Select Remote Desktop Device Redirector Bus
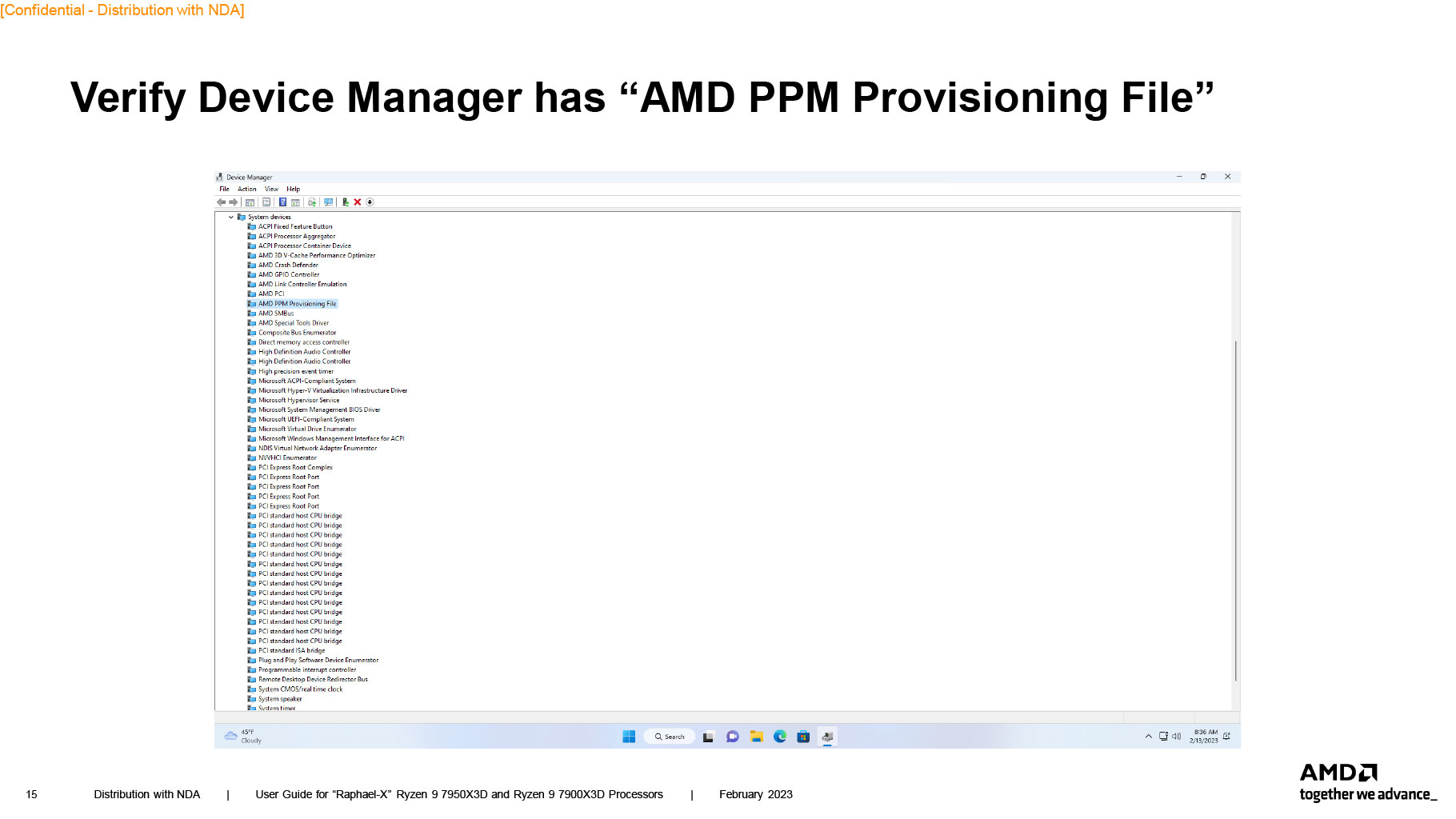1456x819 pixels. 313,680
